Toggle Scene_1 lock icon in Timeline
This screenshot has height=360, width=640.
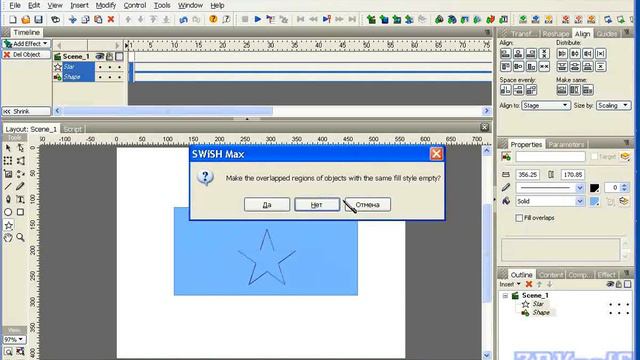click(x=109, y=56)
